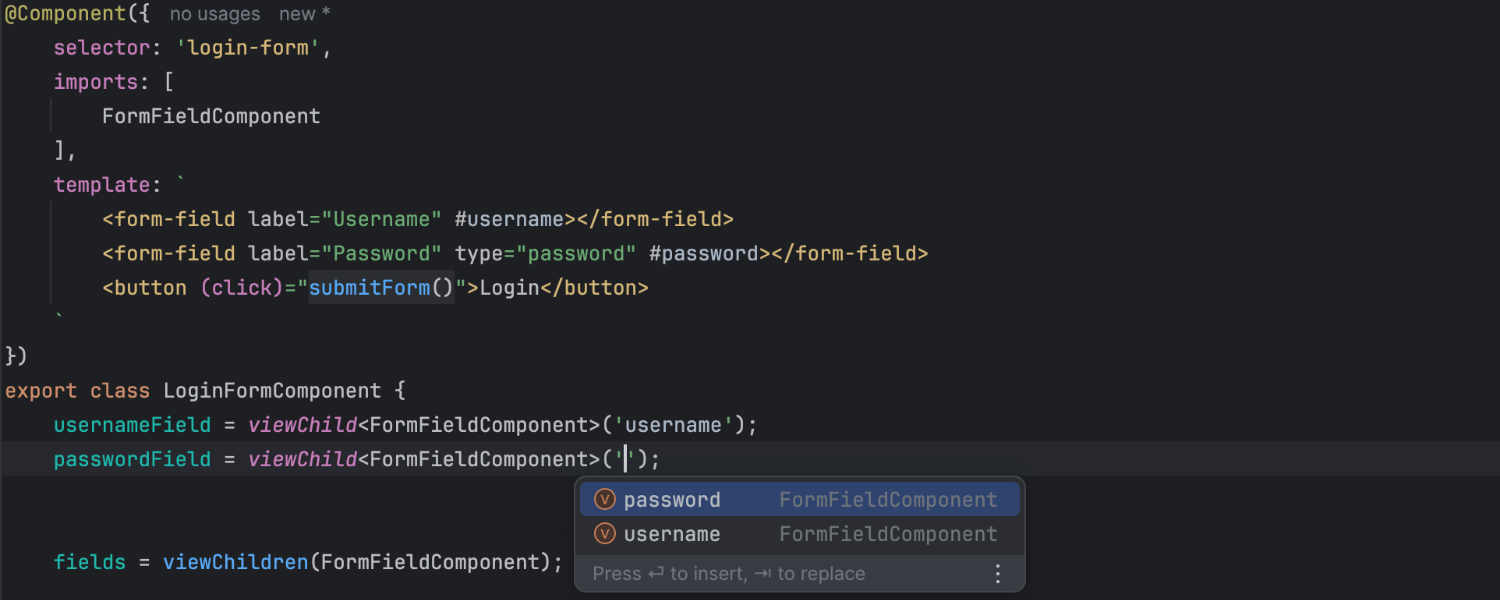Click the variable icon beside username suggestion

[604, 534]
